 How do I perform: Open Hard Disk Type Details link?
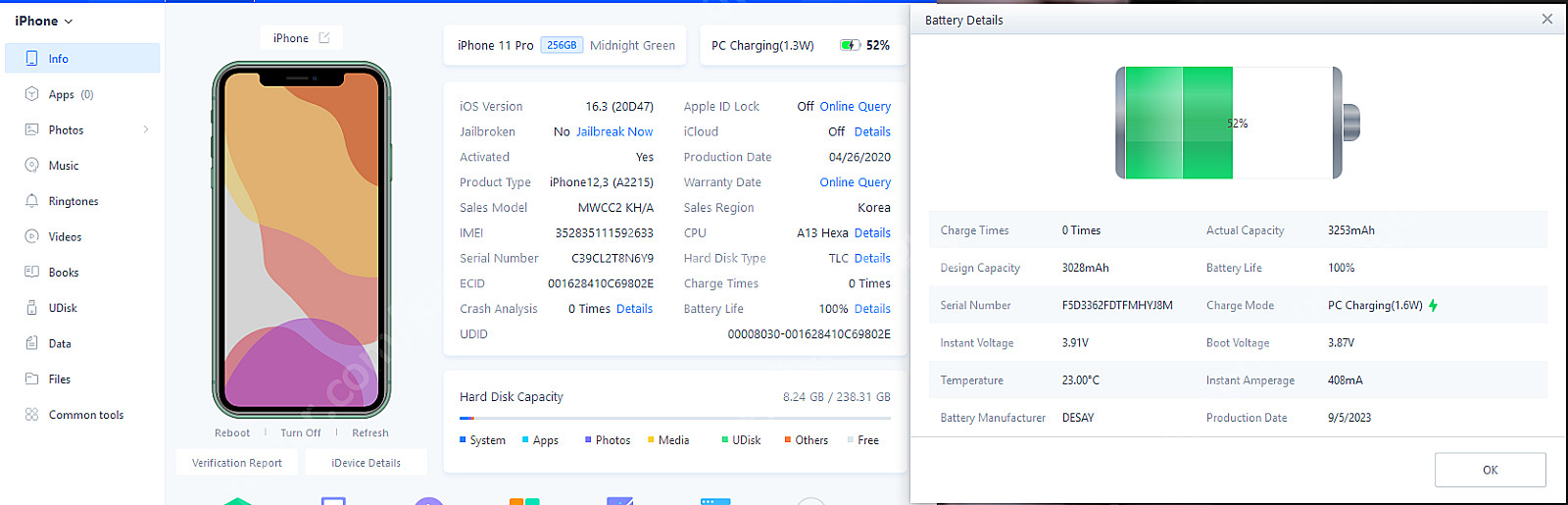pyautogui.click(x=872, y=258)
